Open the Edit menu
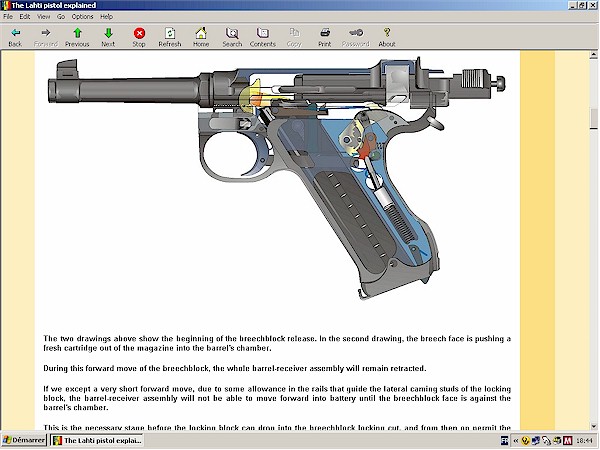This screenshot has width=600, height=450. click(25, 16)
